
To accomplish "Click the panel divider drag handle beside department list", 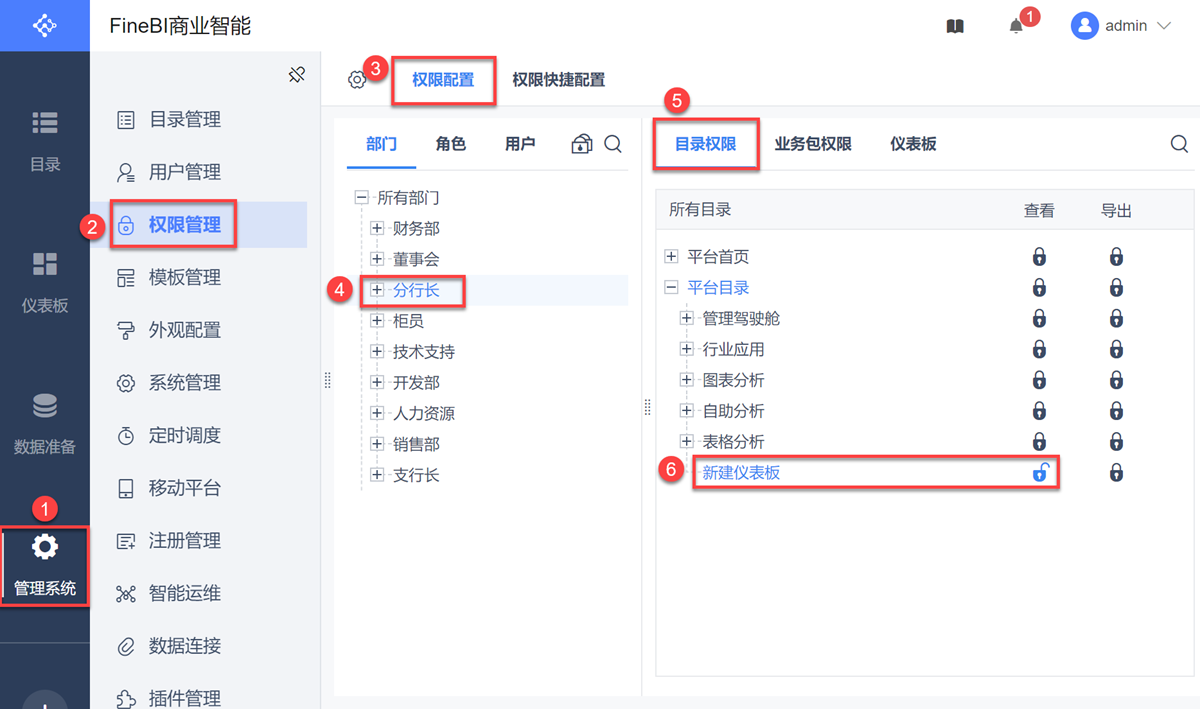I will tap(327, 380).
